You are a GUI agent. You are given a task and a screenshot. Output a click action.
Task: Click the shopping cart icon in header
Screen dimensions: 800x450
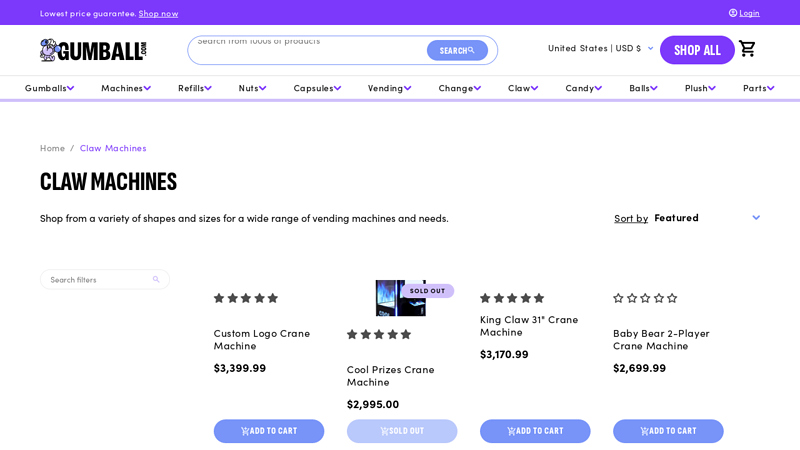coord(747,49)
